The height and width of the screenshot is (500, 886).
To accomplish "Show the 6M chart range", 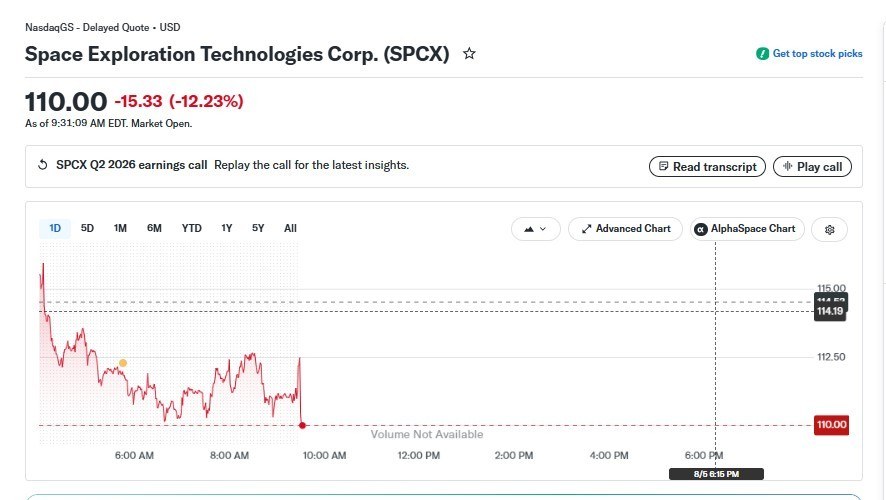I will (x=154, y=228).
